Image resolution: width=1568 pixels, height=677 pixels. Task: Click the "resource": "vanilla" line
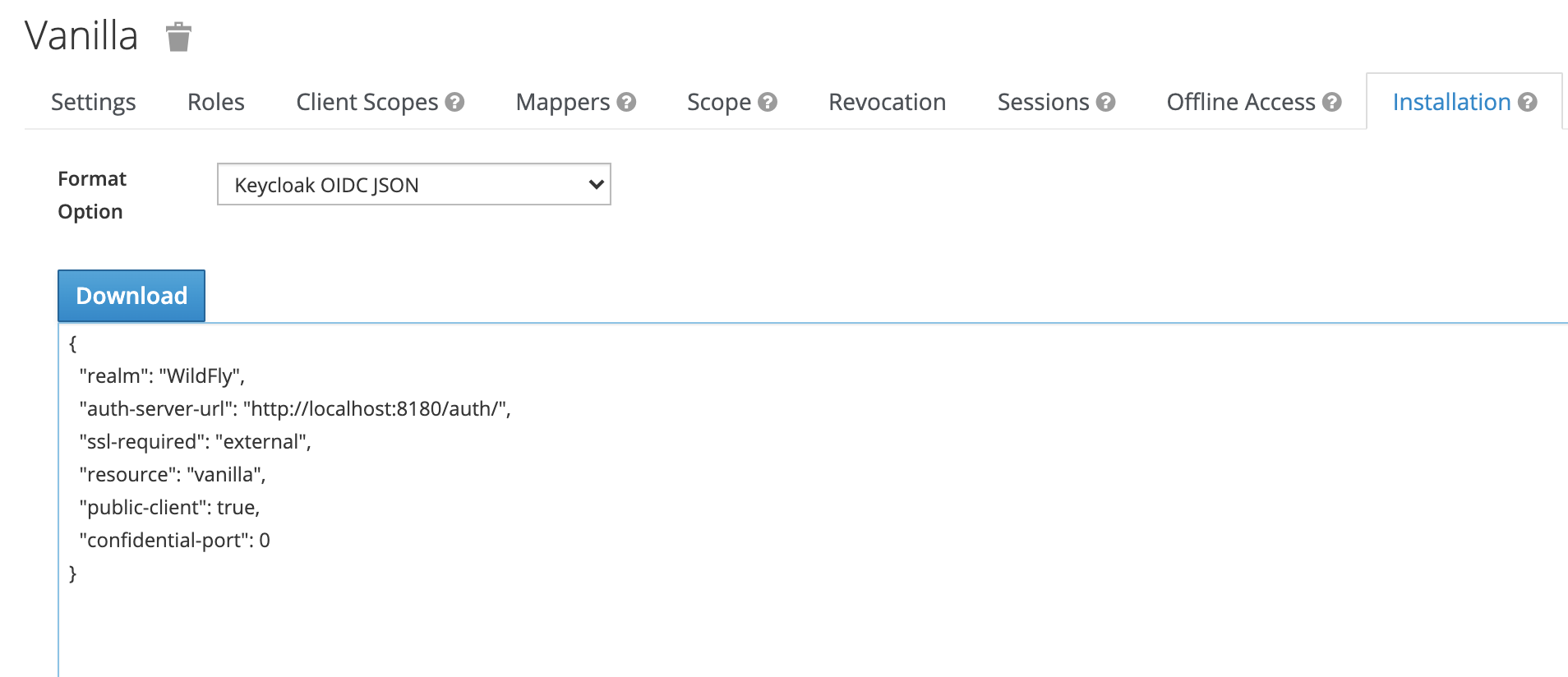pos(173,475)
